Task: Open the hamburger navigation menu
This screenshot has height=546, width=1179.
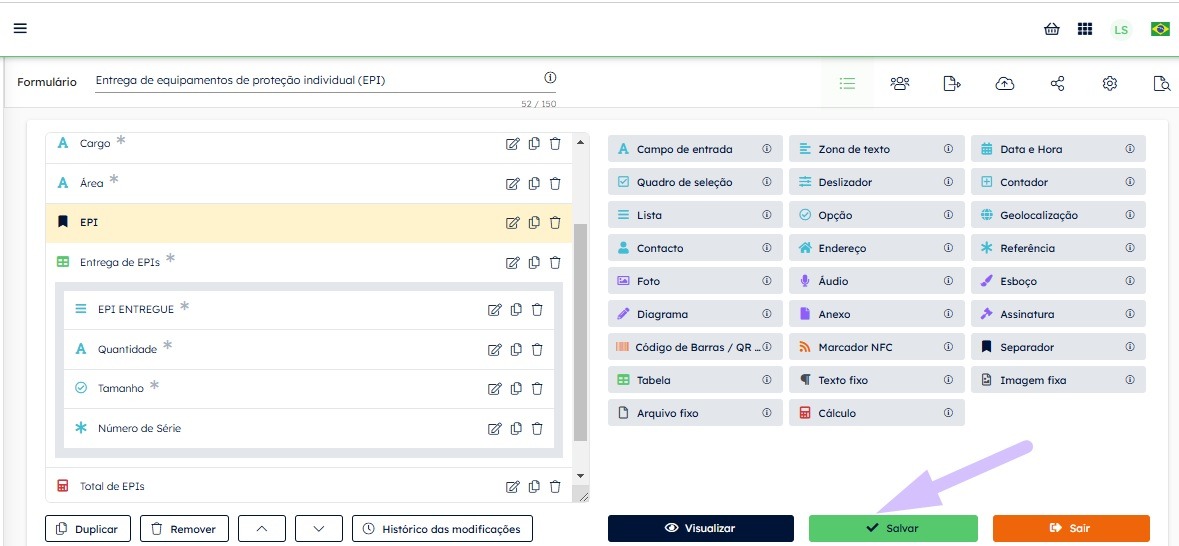Action: pyautogui.click(x=20, y=29)
